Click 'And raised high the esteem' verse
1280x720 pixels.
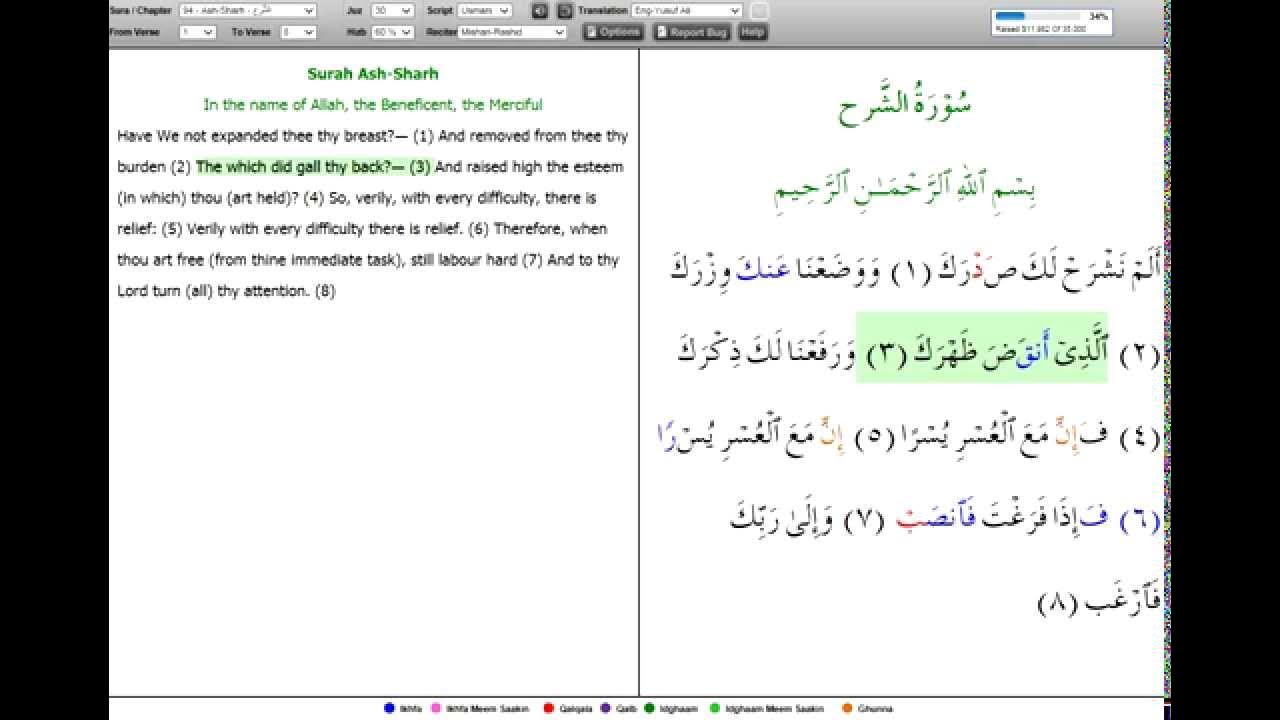click(529, 167)
